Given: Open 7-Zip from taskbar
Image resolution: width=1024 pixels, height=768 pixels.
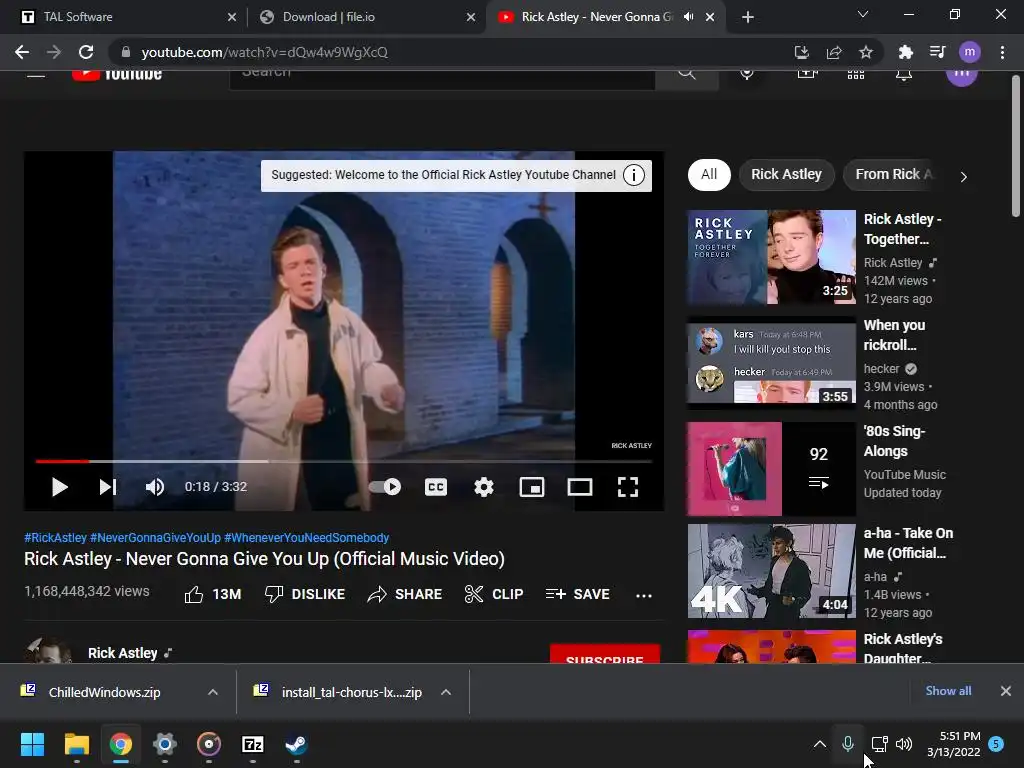Looking at the screenshot, I should click(253, 744).
